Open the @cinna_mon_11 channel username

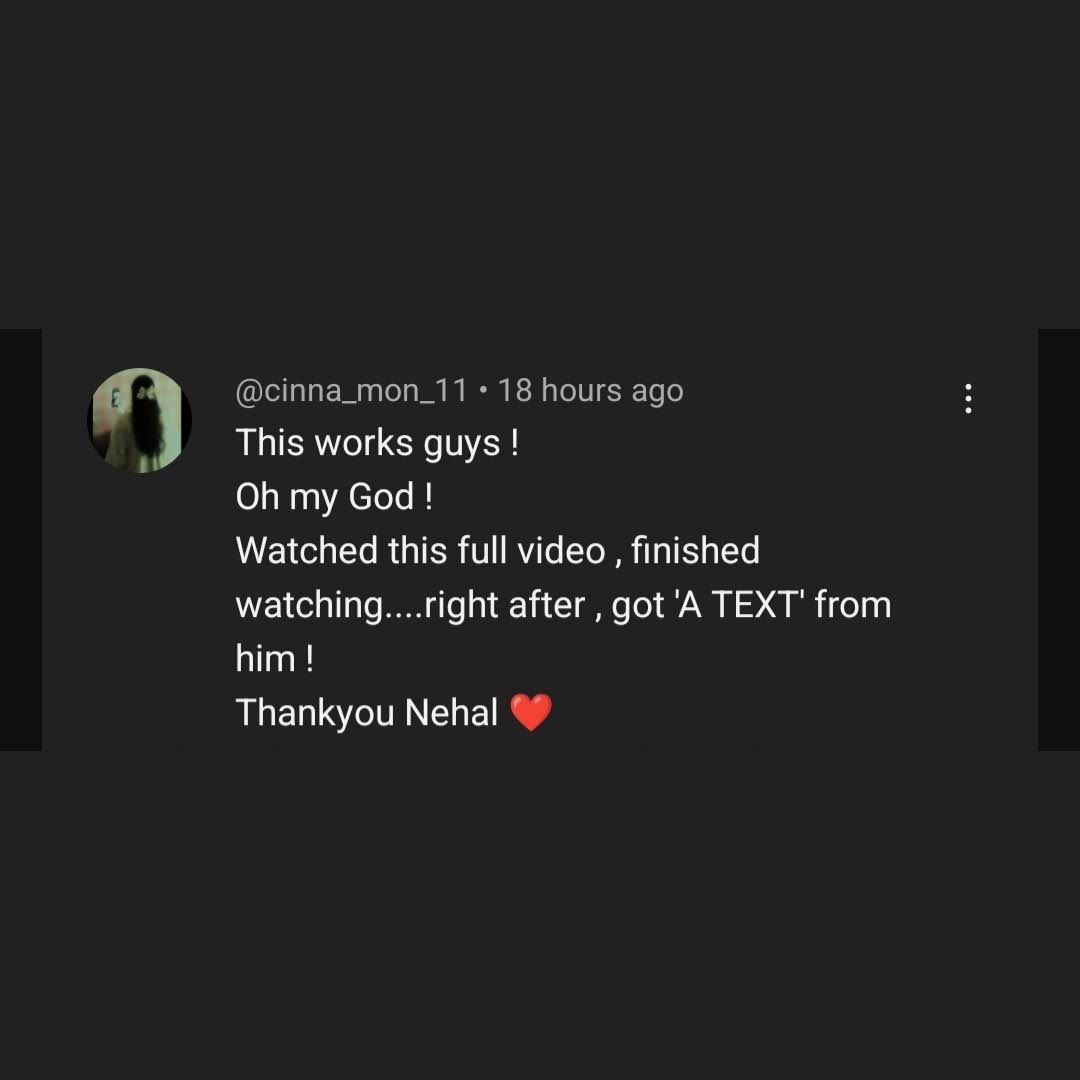coord(351,391)
